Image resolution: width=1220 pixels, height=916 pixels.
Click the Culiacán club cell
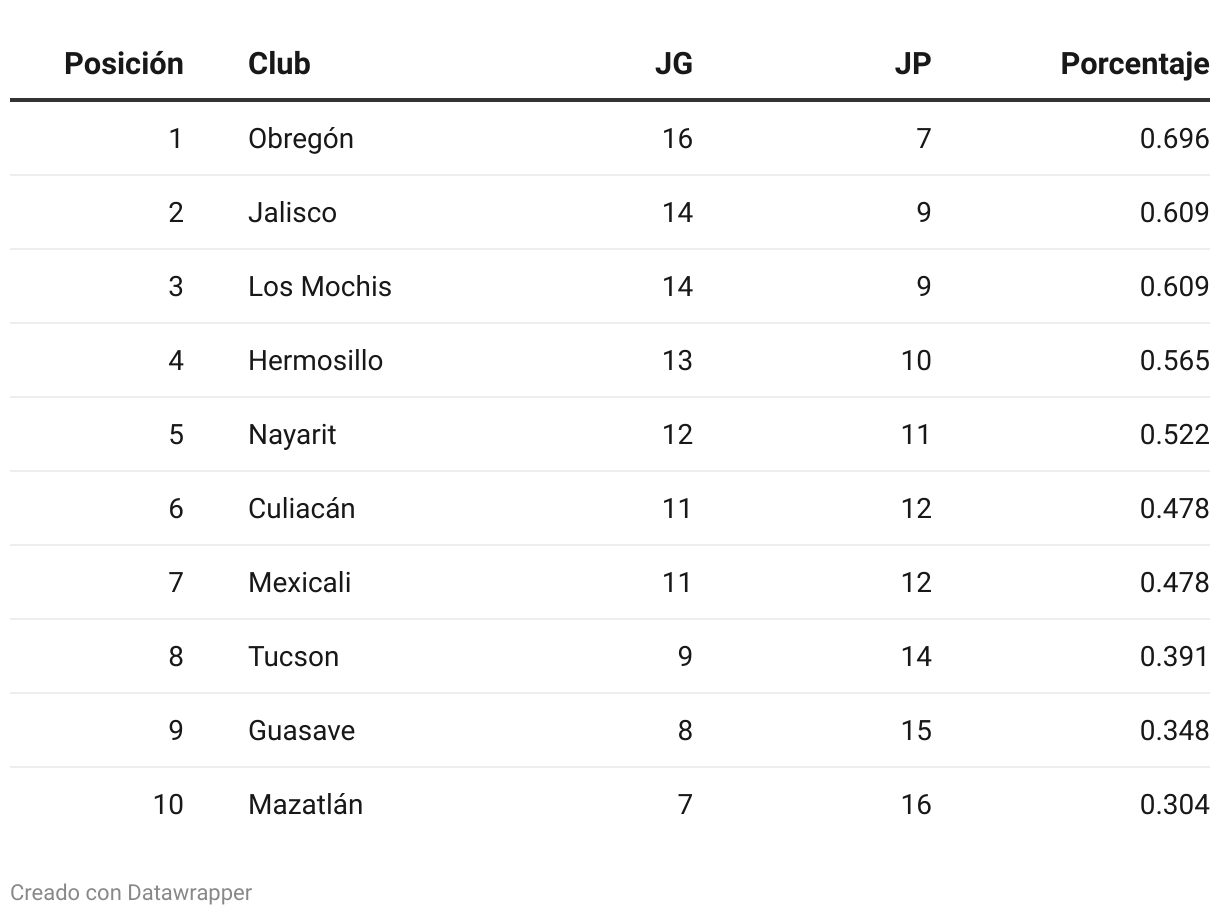[x=301, y=508]
